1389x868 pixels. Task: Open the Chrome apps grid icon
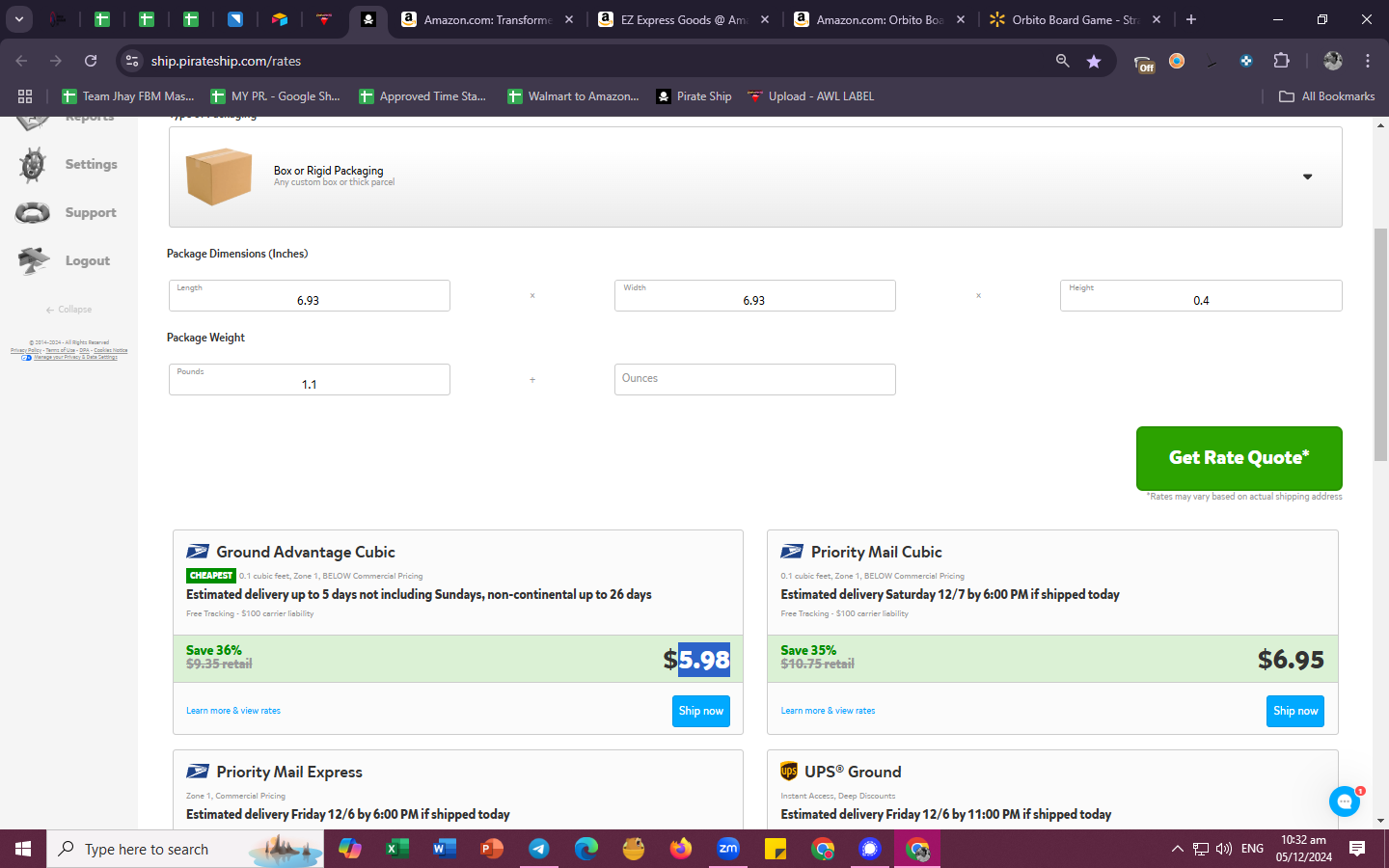pyautogui.click(x=25, y=96)
